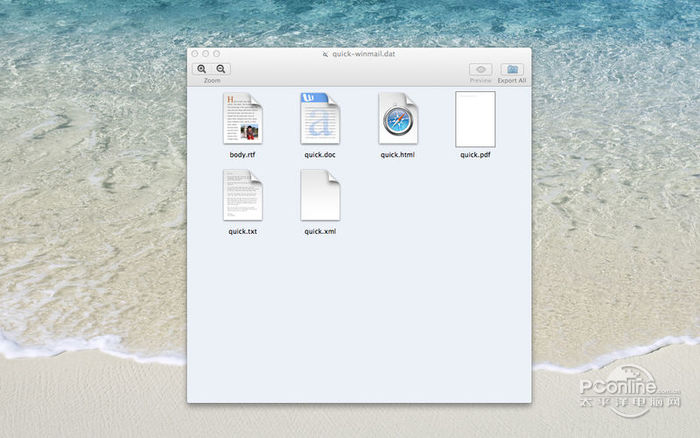Click the zoom in magnifier button
The image size is (700, 438).
(x=202, y=69)
